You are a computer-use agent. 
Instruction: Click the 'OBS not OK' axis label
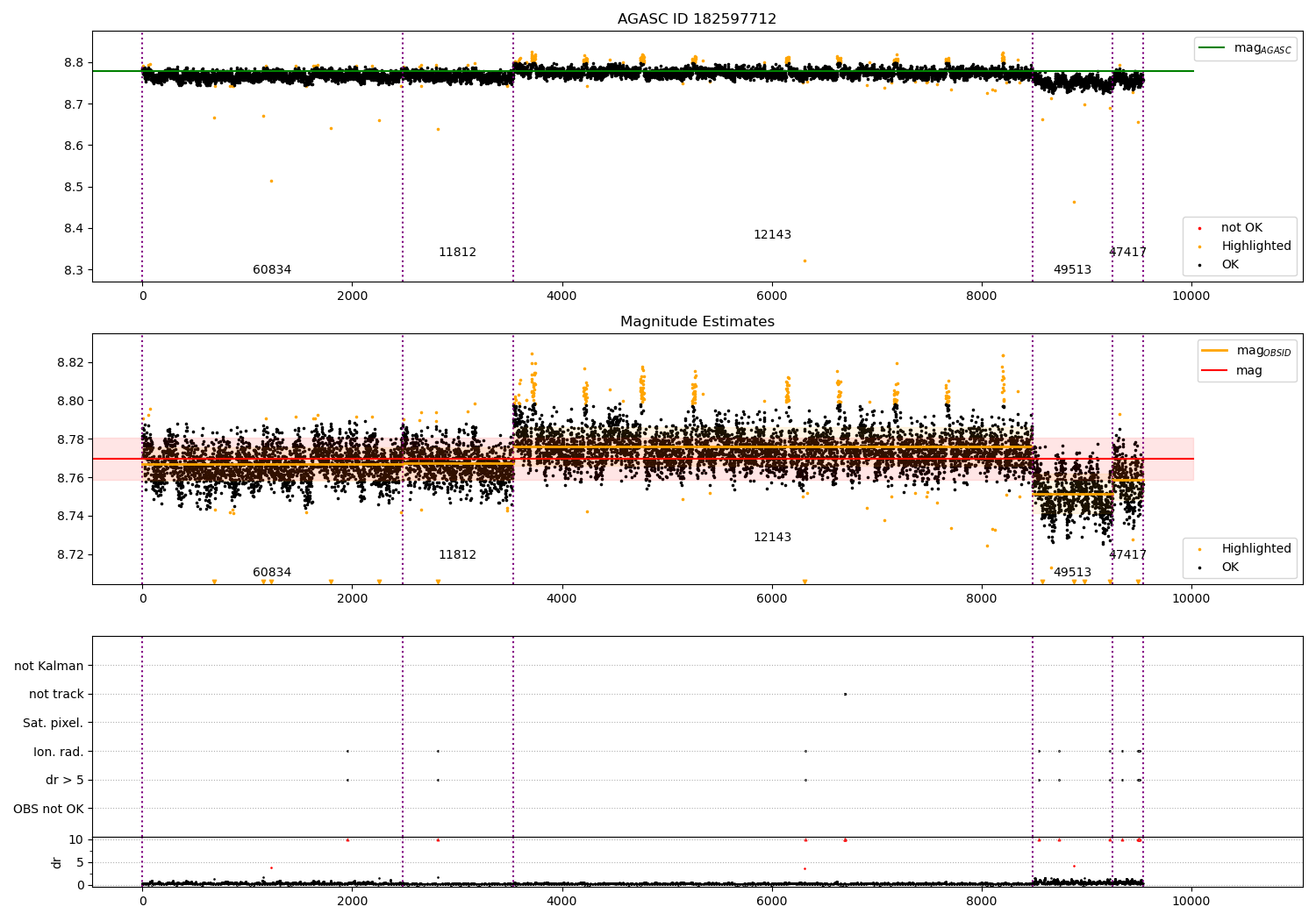[49, 809]
